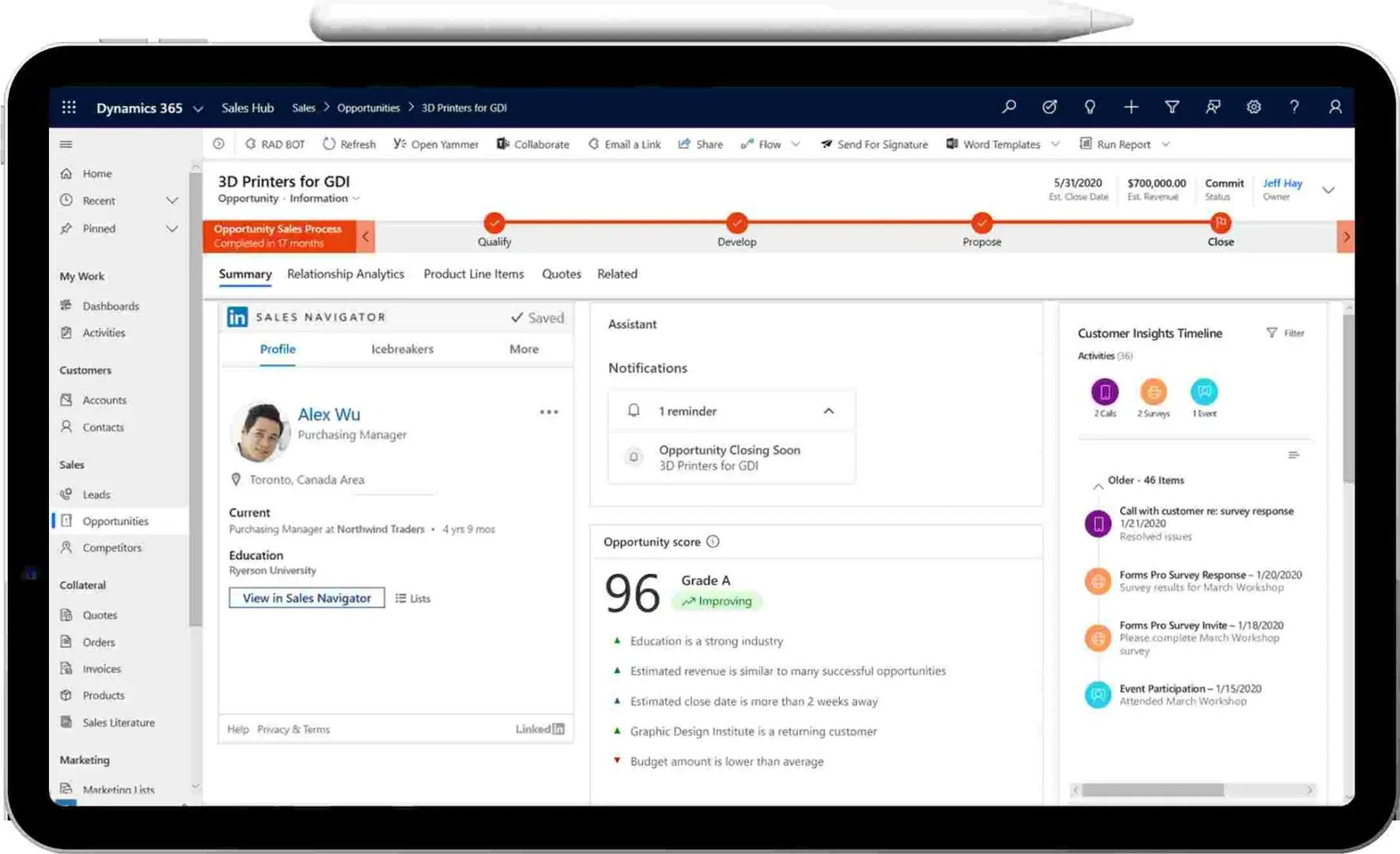Click the Close stage flag marker
This screenshot has height=854, width=1400.
click(x=1220, y=222)
